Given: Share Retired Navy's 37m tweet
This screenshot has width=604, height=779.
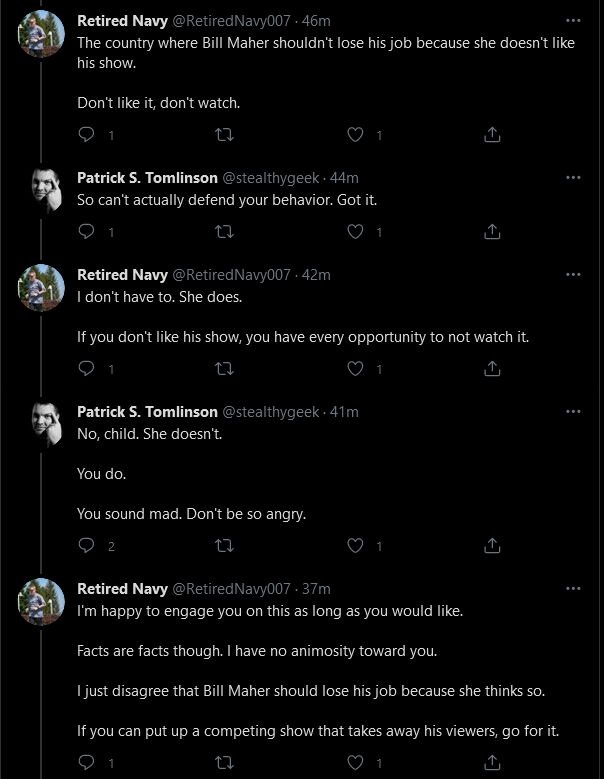Looking at the screenshot, I should tap(492, 762).
